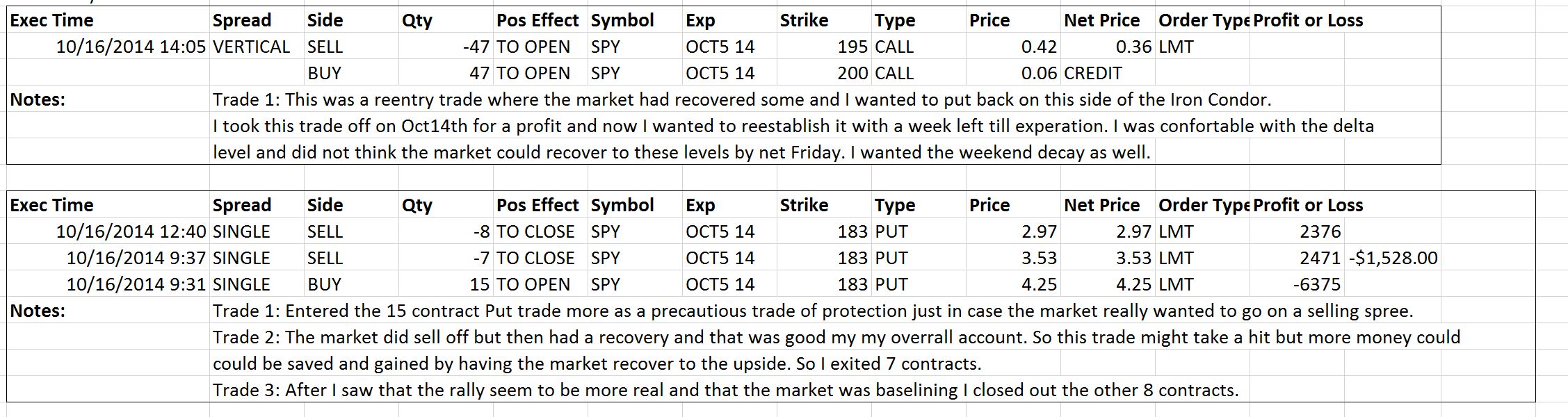The width and height of the screenshot is (1568, 417).
Task: Click the 10/16/2014 12:40 exec time cell
Action: point(108,231)
